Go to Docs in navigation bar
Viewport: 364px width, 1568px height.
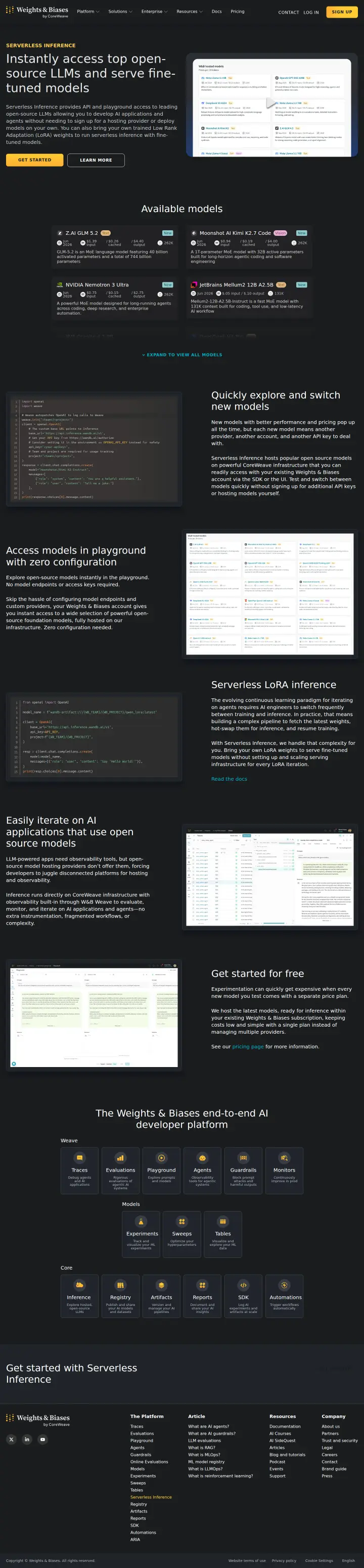[216, 12]
